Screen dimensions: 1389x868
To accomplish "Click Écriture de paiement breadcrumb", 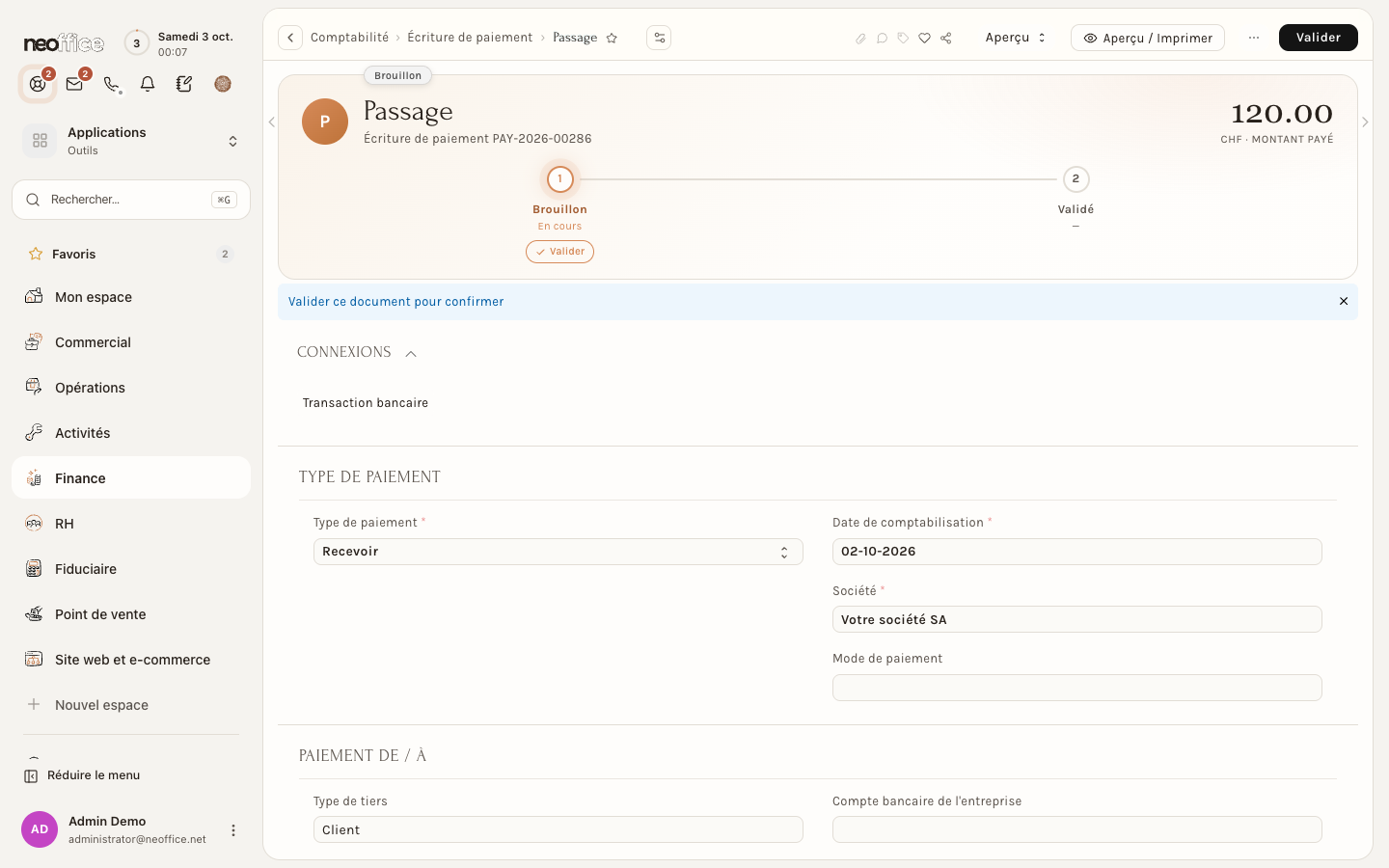I will [470, 38].
